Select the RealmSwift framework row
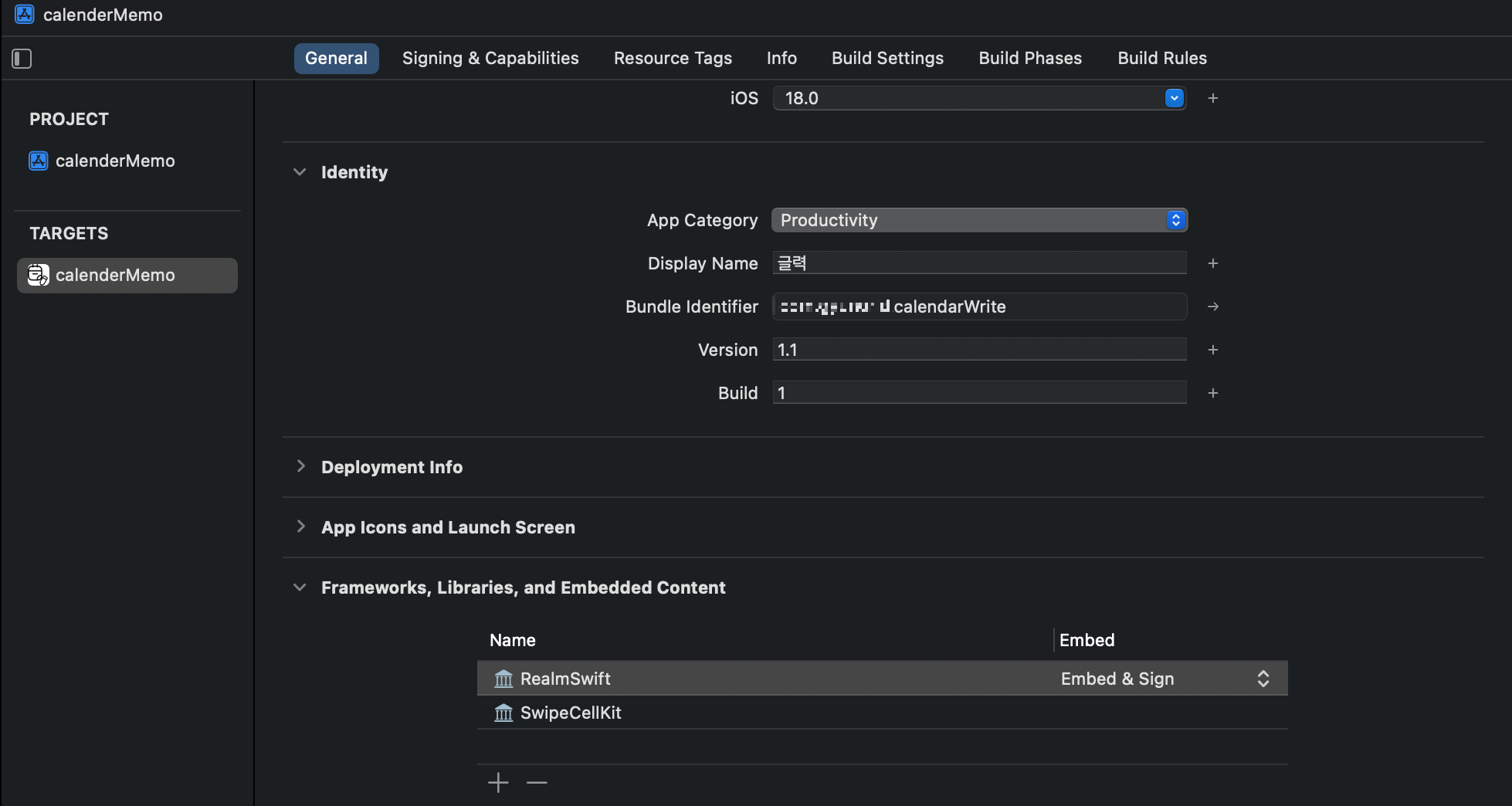 pyautogui.click(x=882, y=679)
